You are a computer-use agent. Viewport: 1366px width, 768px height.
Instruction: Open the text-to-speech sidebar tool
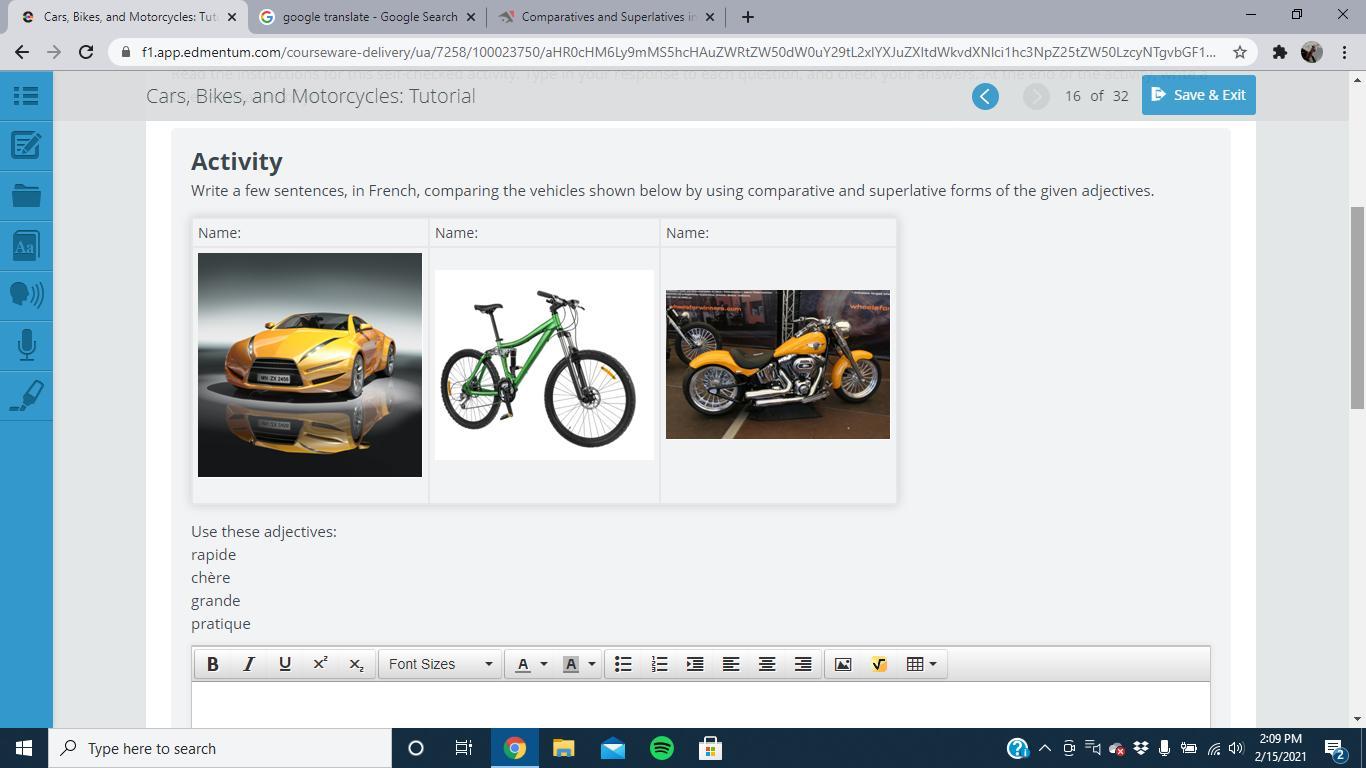pyautogui.click(x=26, y=294)
